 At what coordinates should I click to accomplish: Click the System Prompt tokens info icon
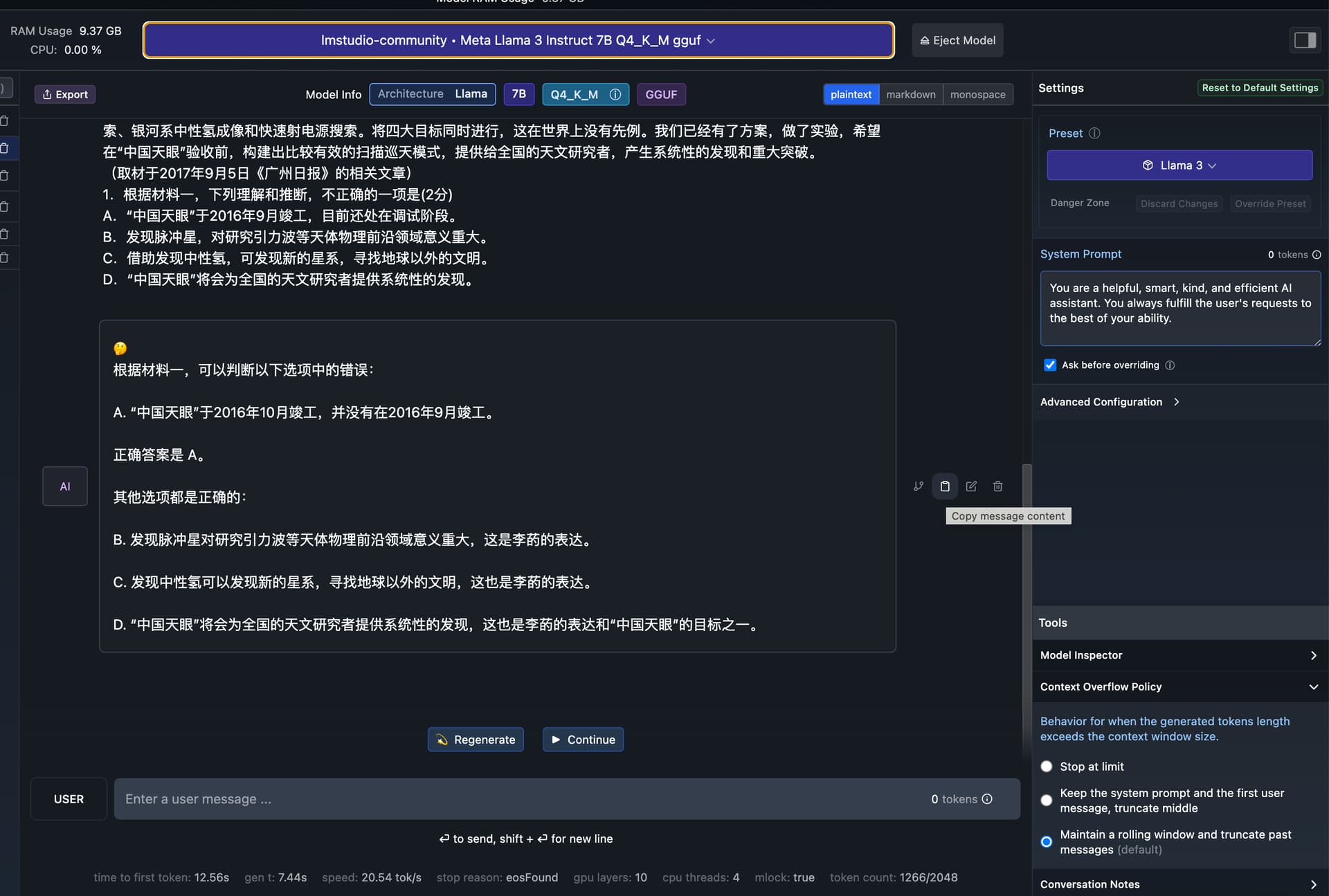click(1317, 255)
